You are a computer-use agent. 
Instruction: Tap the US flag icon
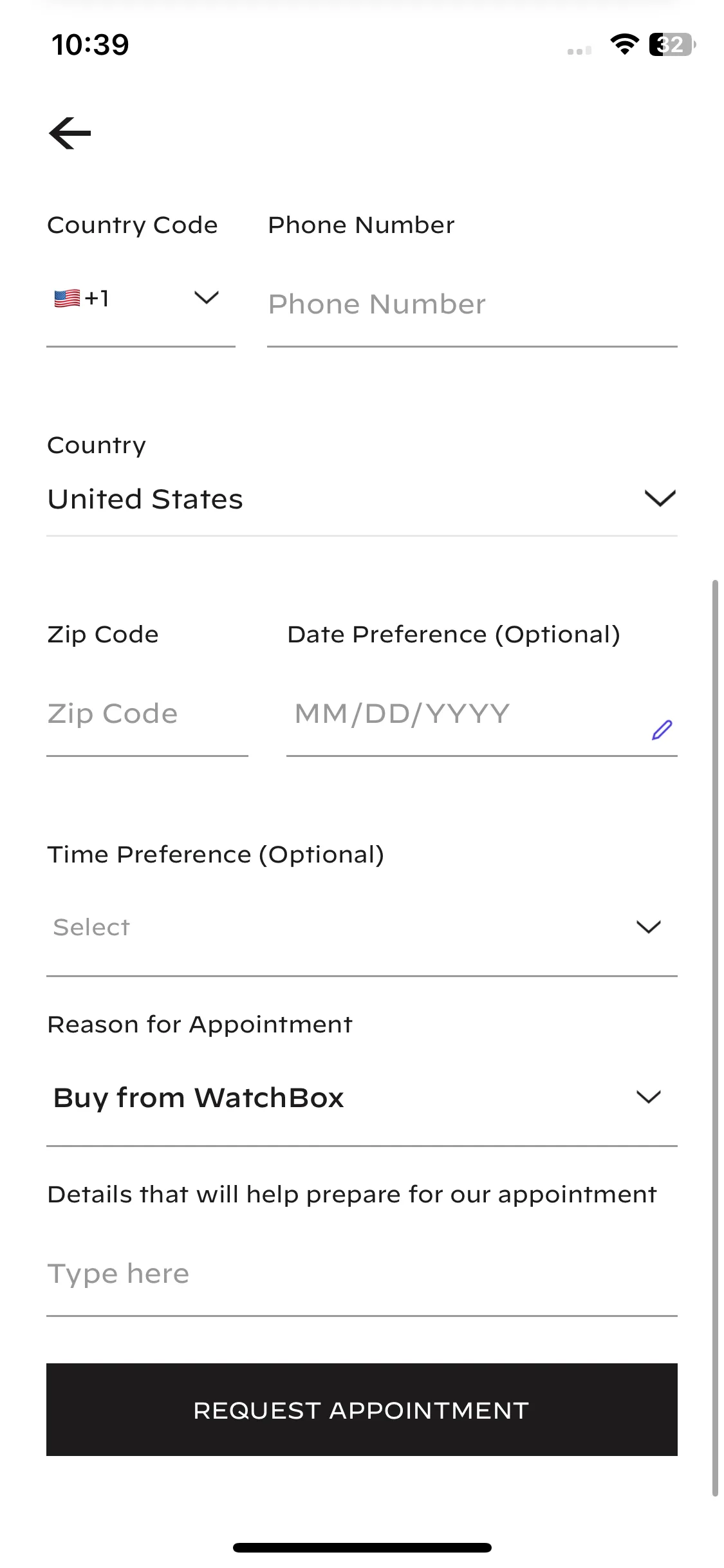pos(67,298)
